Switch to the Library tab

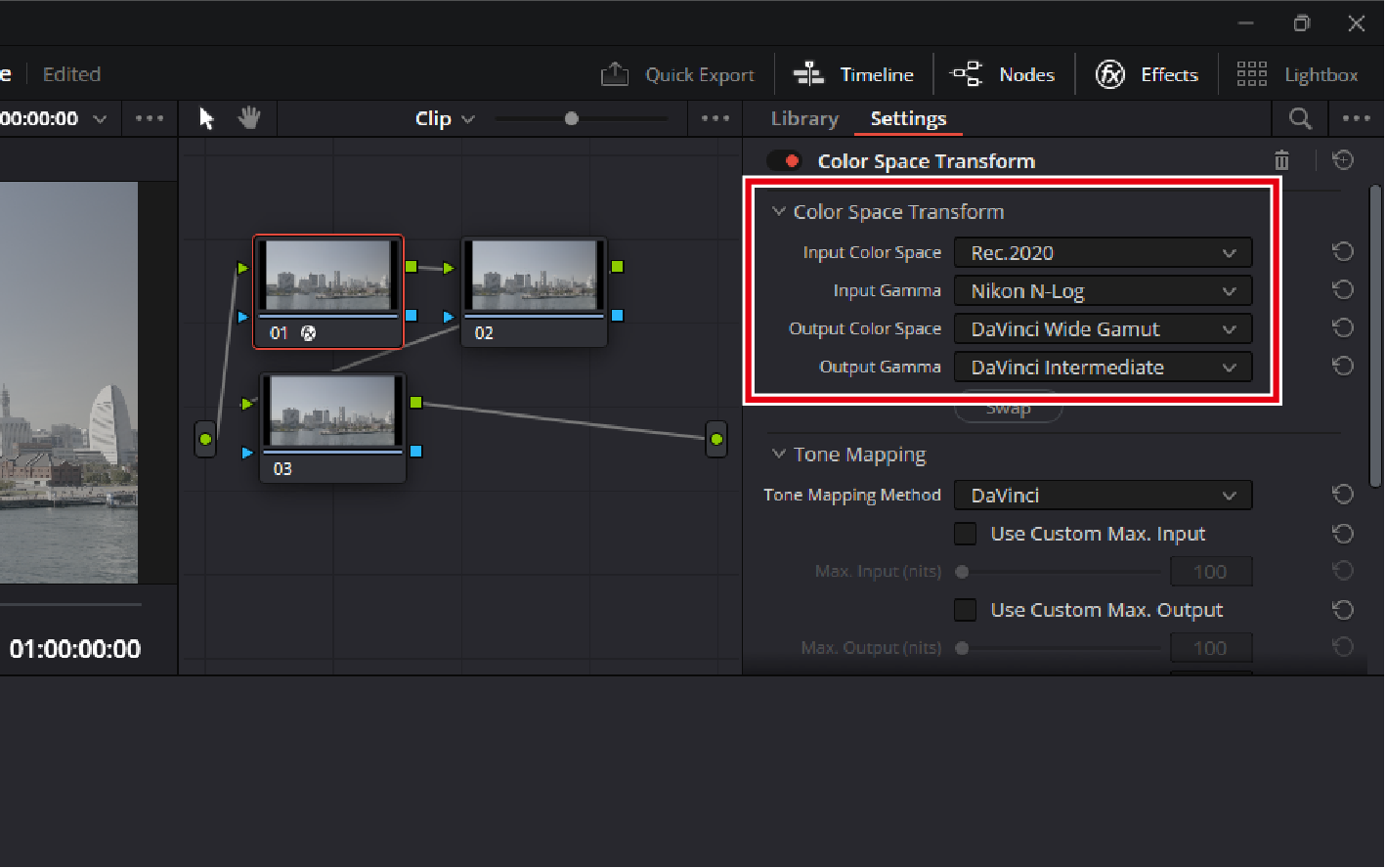(x=804, y=118)
